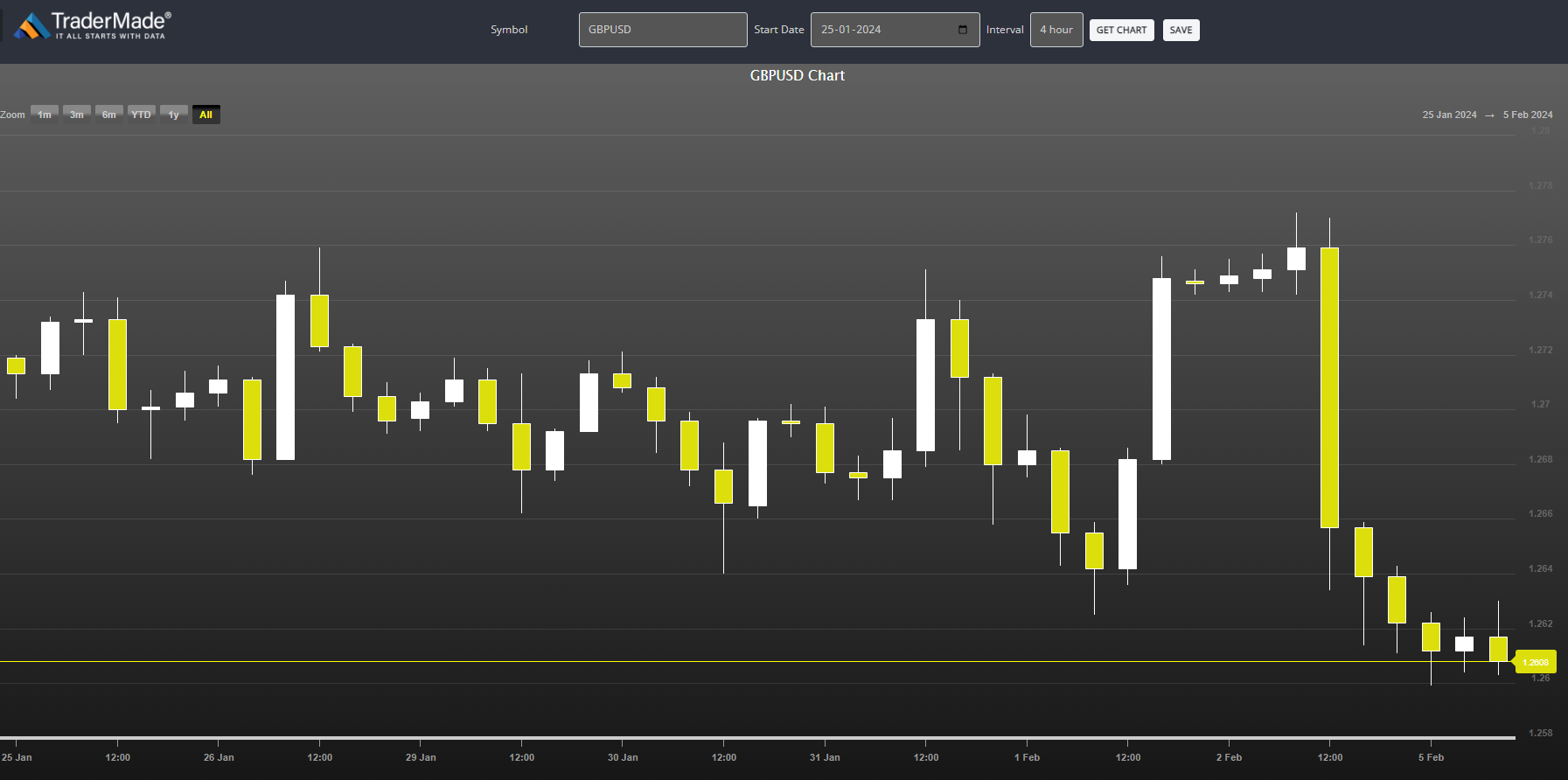Click the 1.264 y-axis price label
1568x780 pixels.
click(x=1541, y=568)
